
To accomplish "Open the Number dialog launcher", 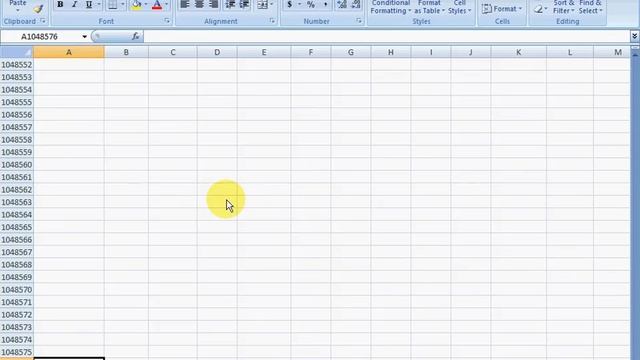I will [x=359, y=21].
